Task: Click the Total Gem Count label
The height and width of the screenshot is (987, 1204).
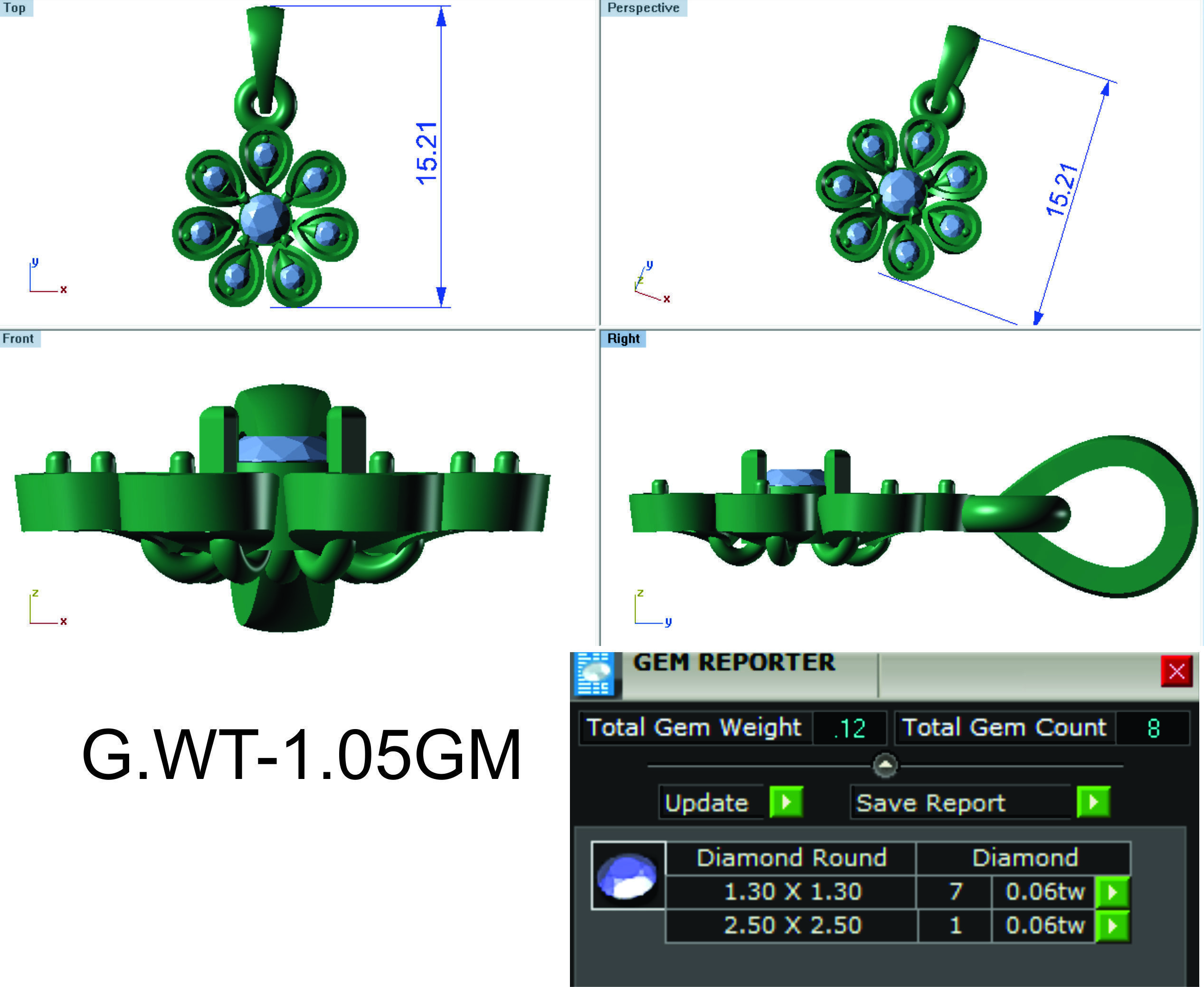Action: (x=1004, y=728)
